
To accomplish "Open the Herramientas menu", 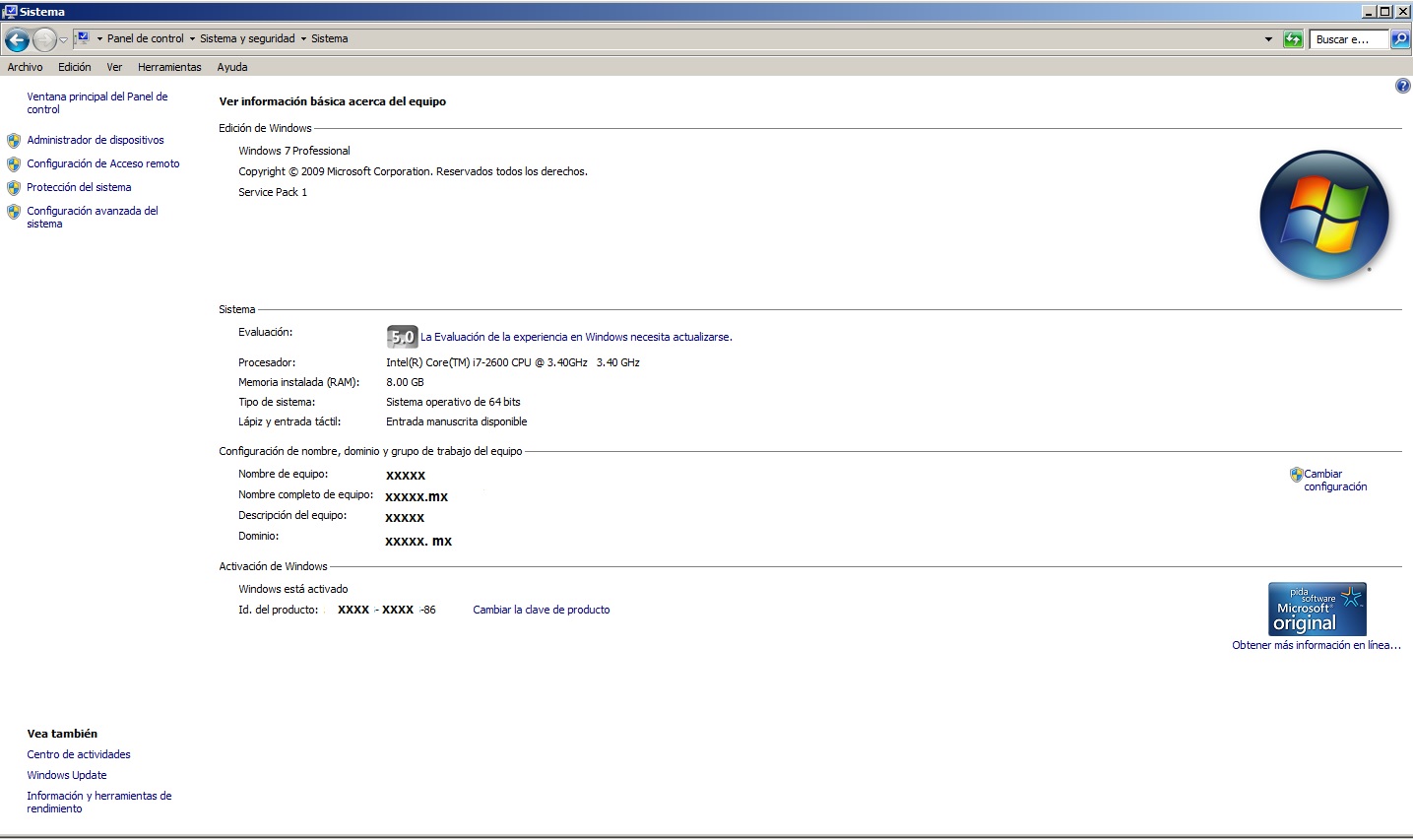I will click(169, 67).
